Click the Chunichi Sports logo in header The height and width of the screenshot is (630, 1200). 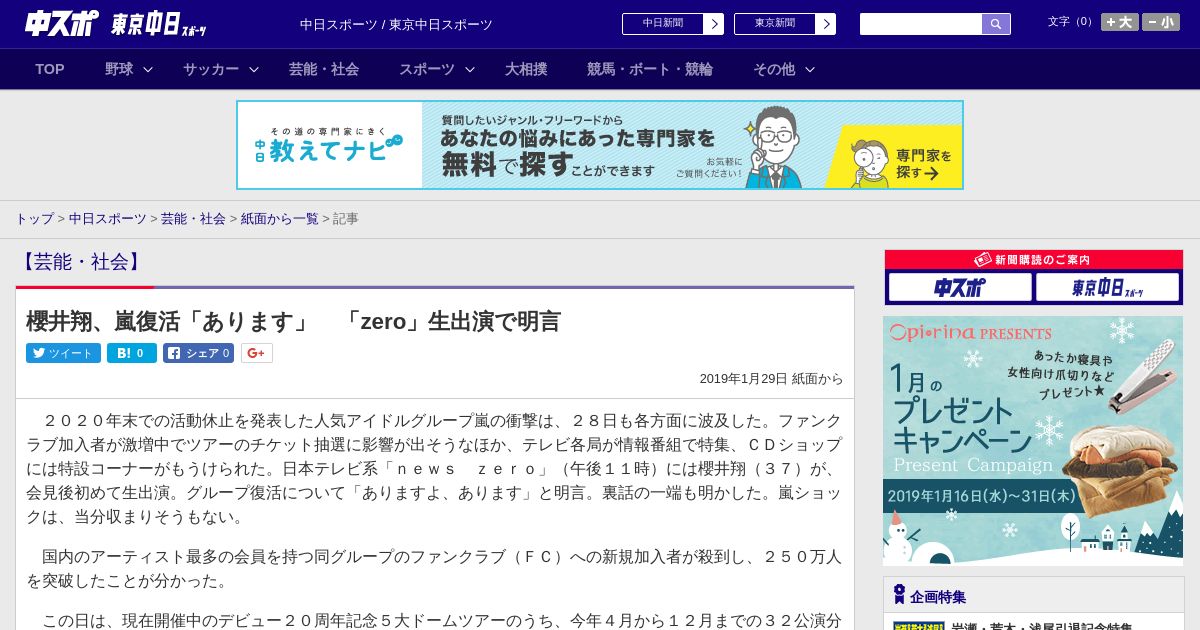point(61,23)
